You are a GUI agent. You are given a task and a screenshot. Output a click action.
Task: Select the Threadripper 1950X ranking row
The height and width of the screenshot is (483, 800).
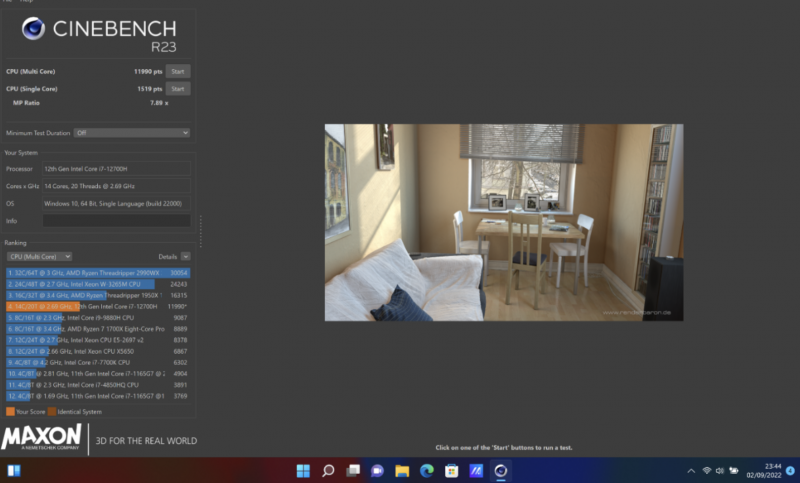[98, 295]
